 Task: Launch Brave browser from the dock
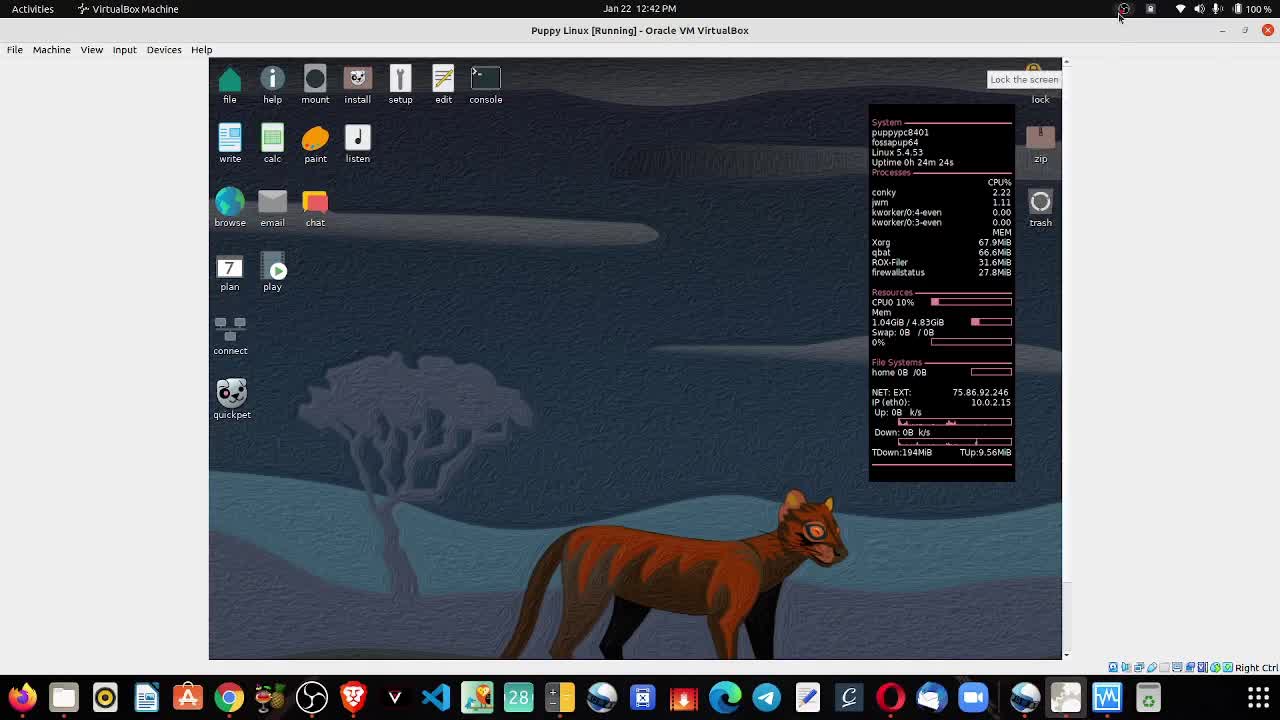[353, 697]
